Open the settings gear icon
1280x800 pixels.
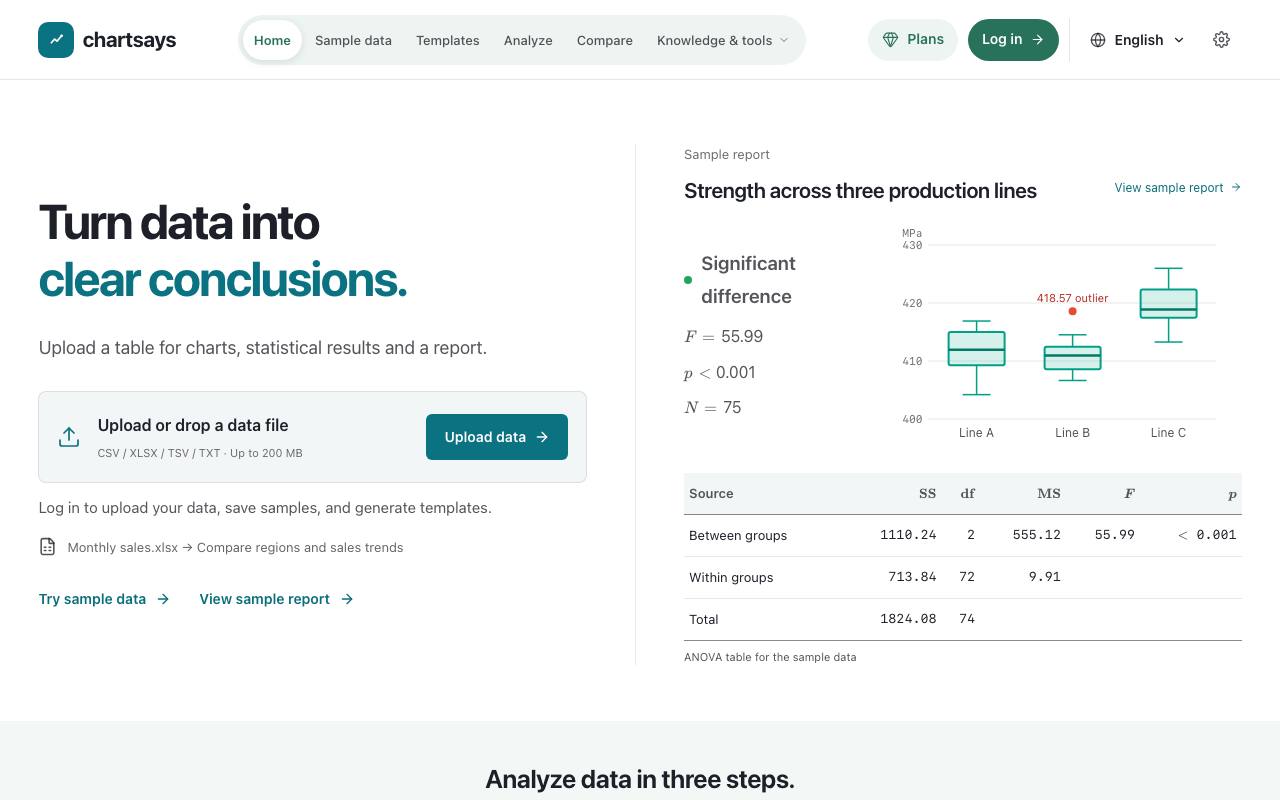[x=1221, y=40]
